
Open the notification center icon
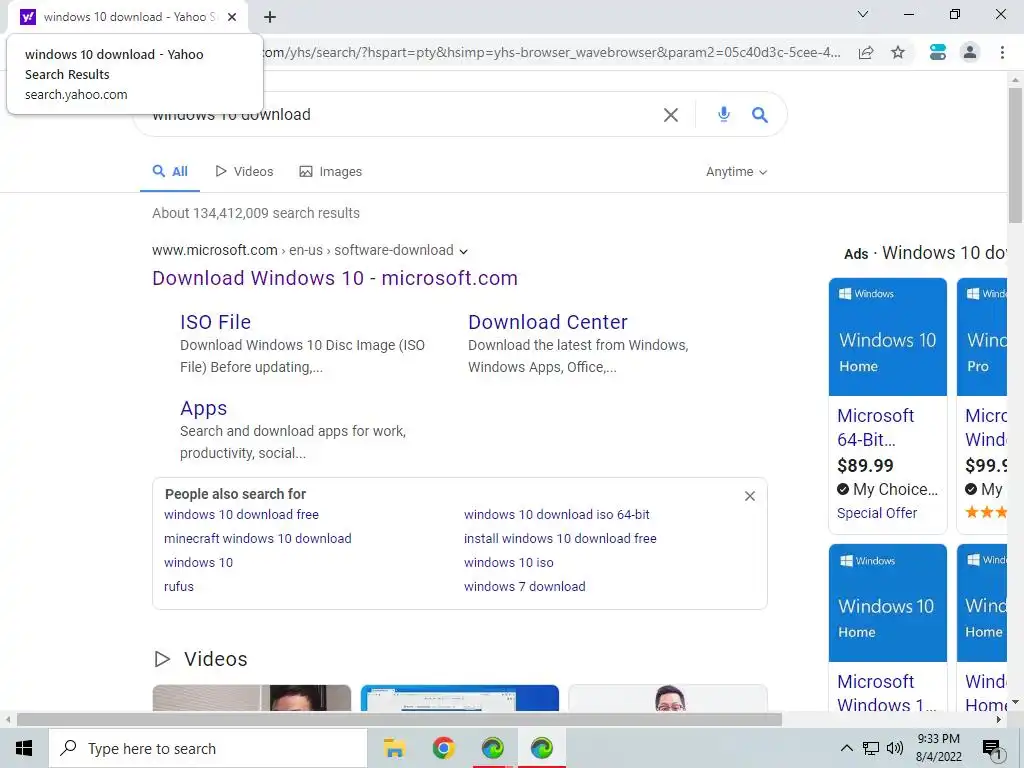pyautogui.click(x=993, y=748)
